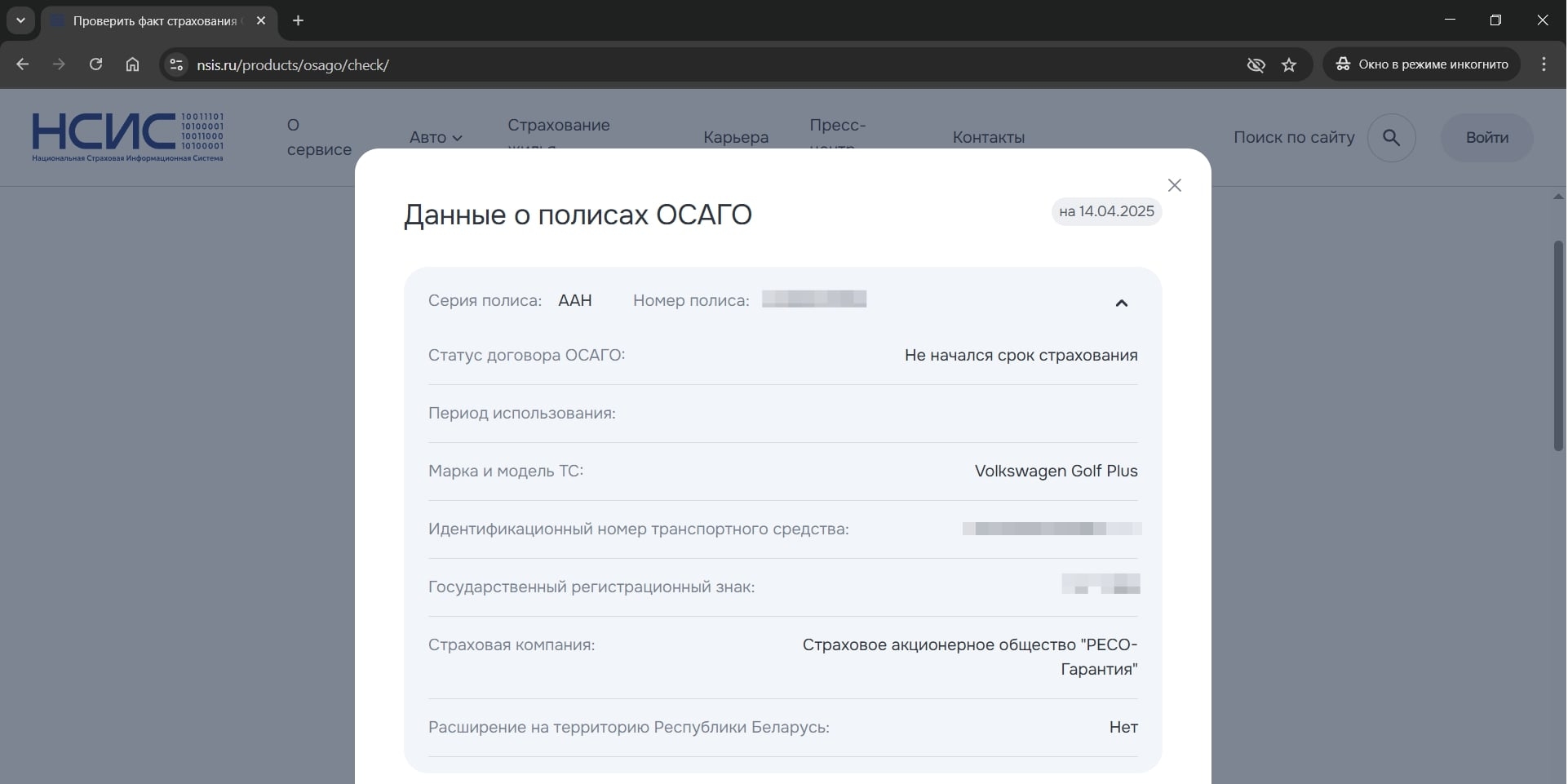Open Chrome three-dot menu
This screenshot has height=784, width=1568.
coord(1543,64)
